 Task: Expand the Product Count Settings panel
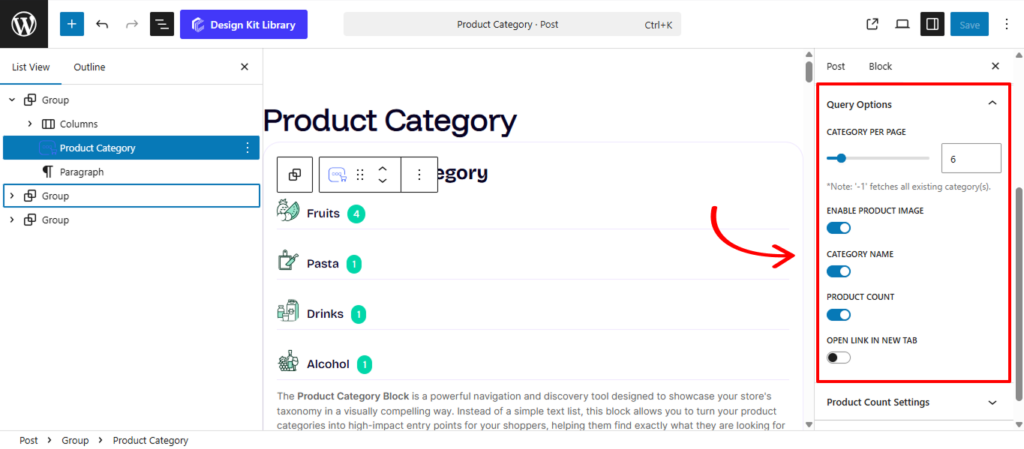(992, 402)
